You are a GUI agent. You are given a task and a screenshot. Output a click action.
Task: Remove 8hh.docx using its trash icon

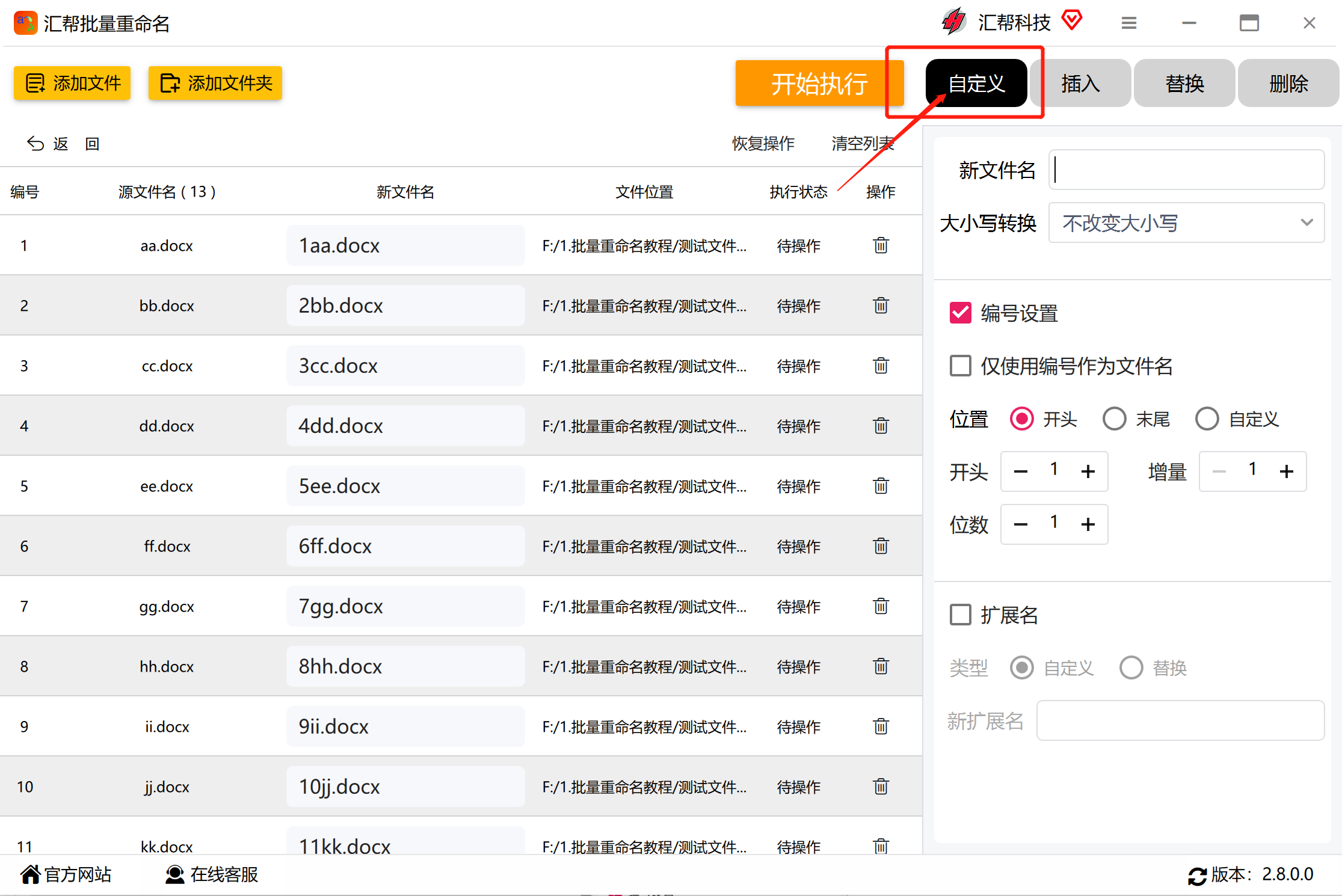point(881,666)
